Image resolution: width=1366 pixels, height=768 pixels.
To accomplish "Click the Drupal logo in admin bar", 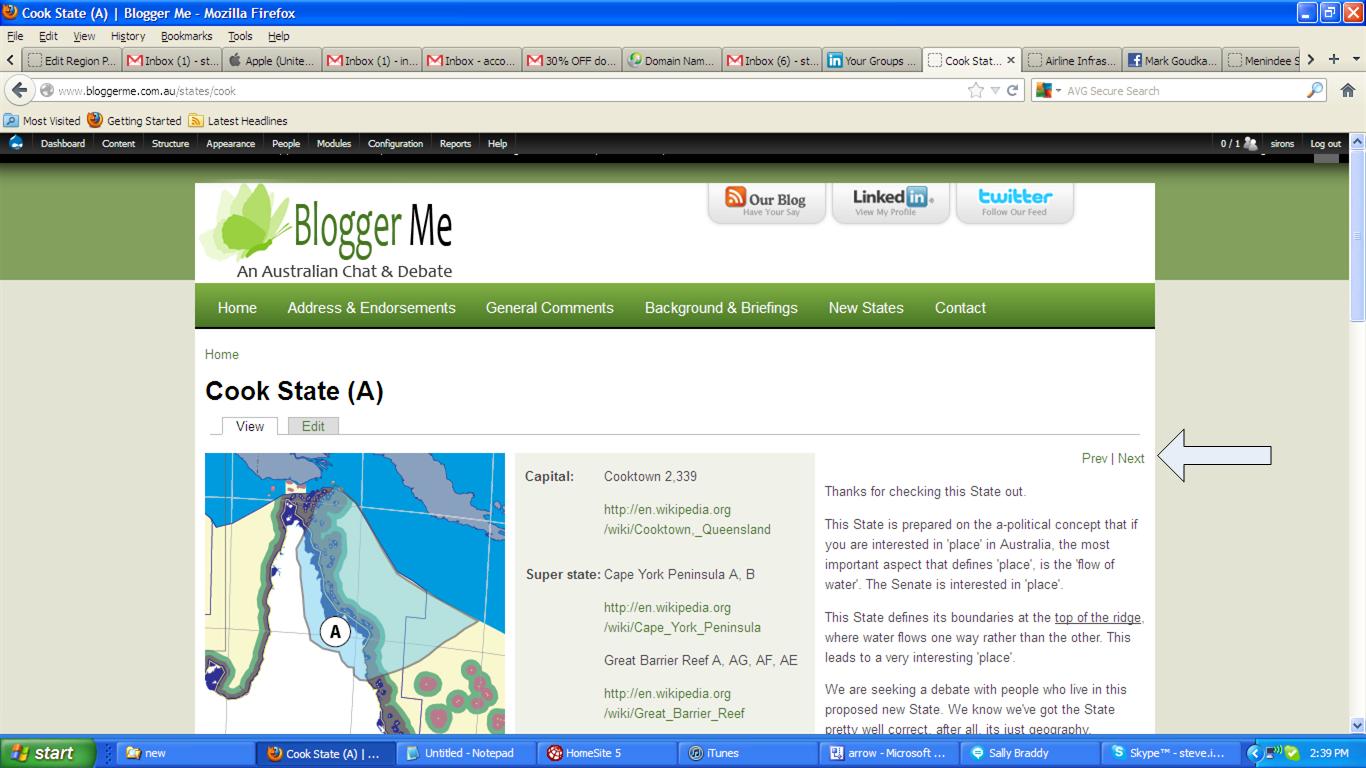I will click(x=16, y=143).
